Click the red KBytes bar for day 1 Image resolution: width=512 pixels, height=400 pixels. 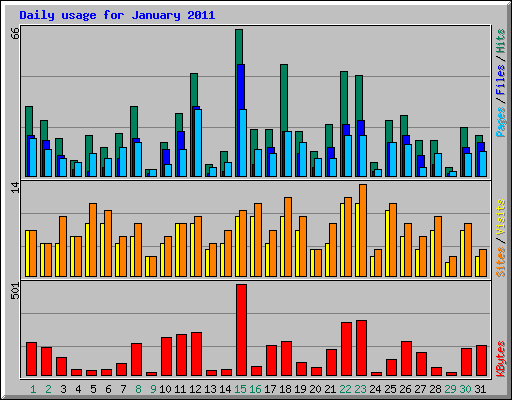click(32, 359)
